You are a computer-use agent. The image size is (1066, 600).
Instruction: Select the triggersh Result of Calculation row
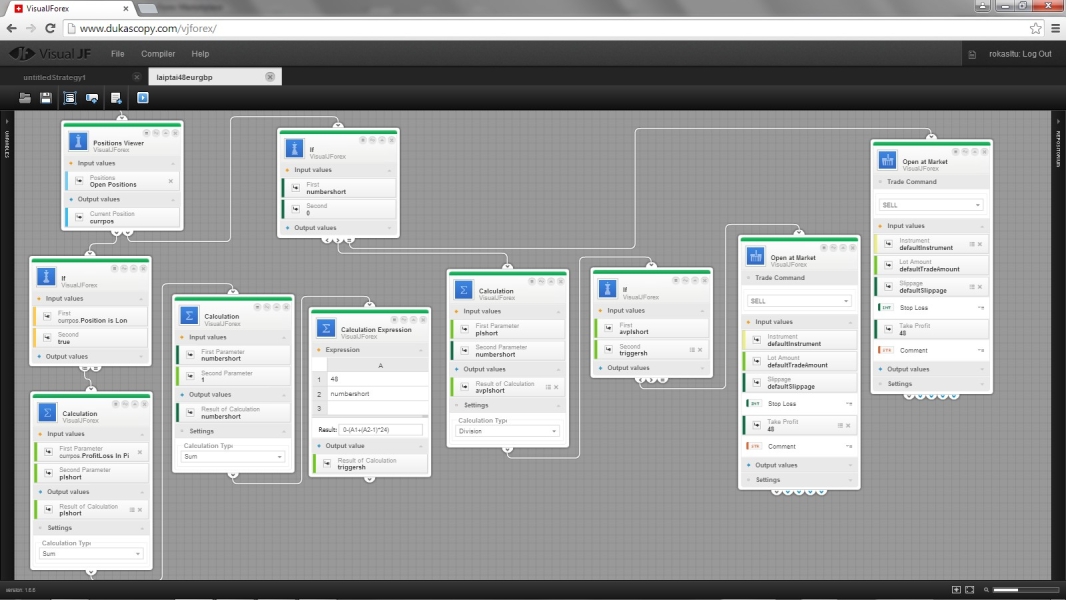click(371, 463)
